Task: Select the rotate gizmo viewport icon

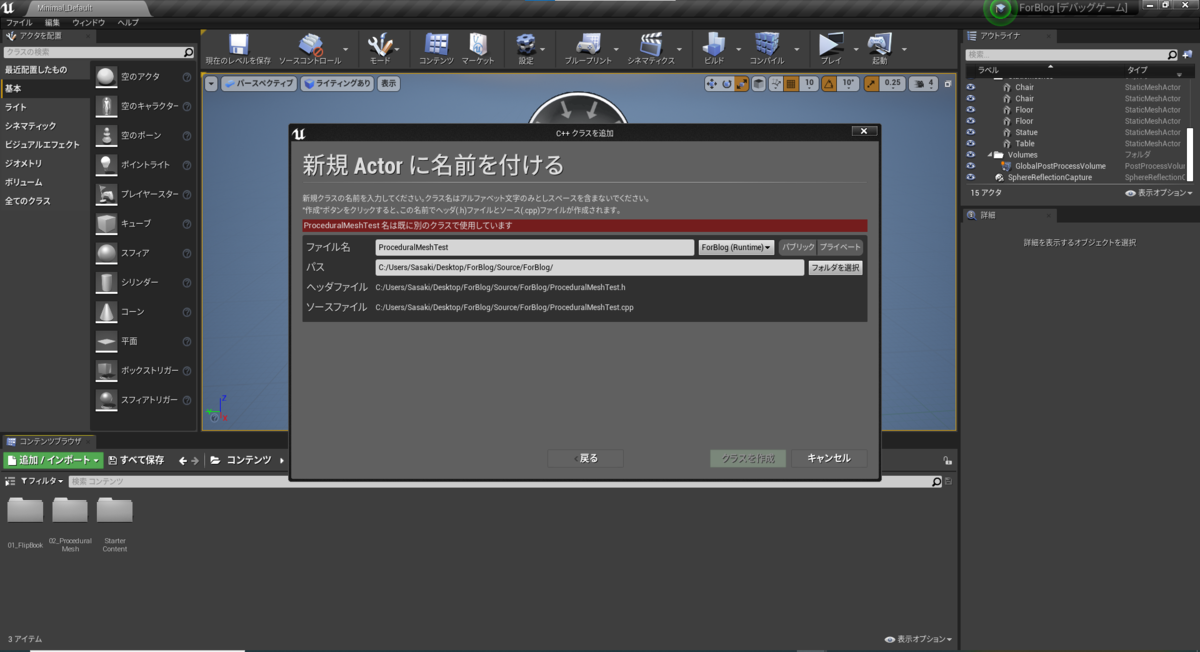Action: 726,84
